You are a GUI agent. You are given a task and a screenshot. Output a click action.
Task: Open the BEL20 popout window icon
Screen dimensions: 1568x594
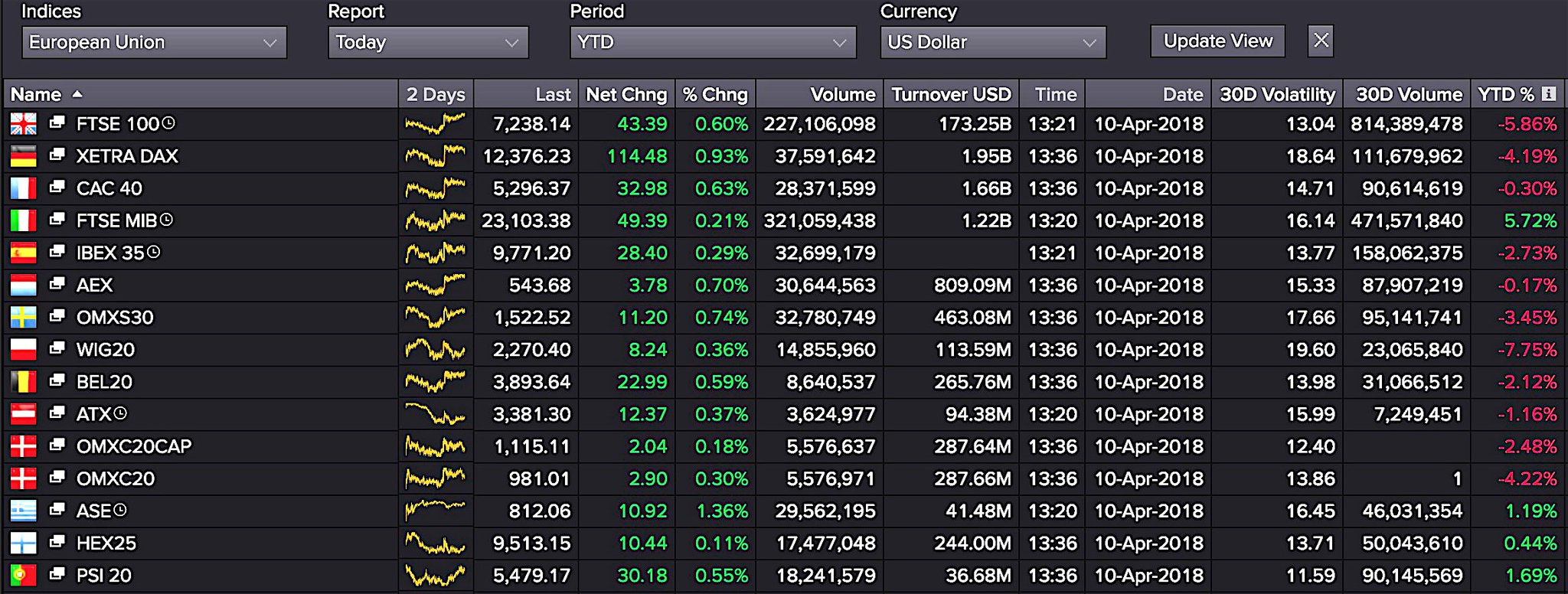[x=57, y=380]
